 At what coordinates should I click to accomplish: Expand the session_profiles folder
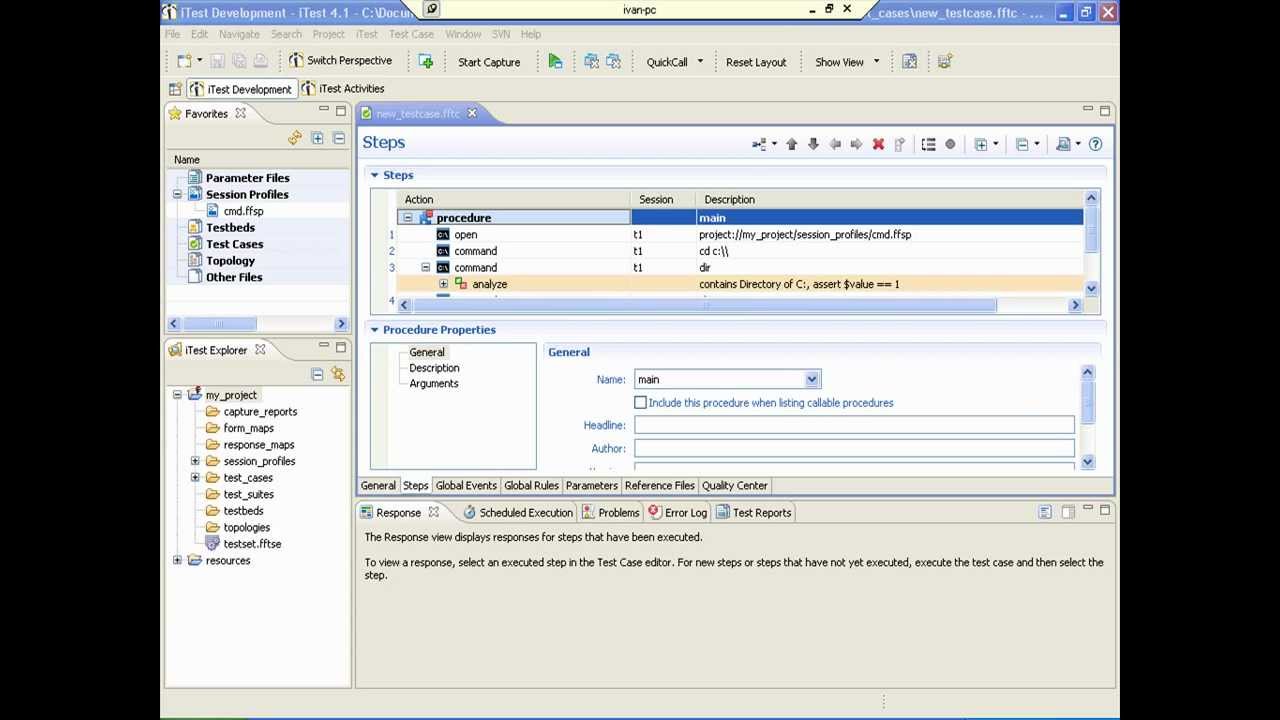(x=195, y=461)
